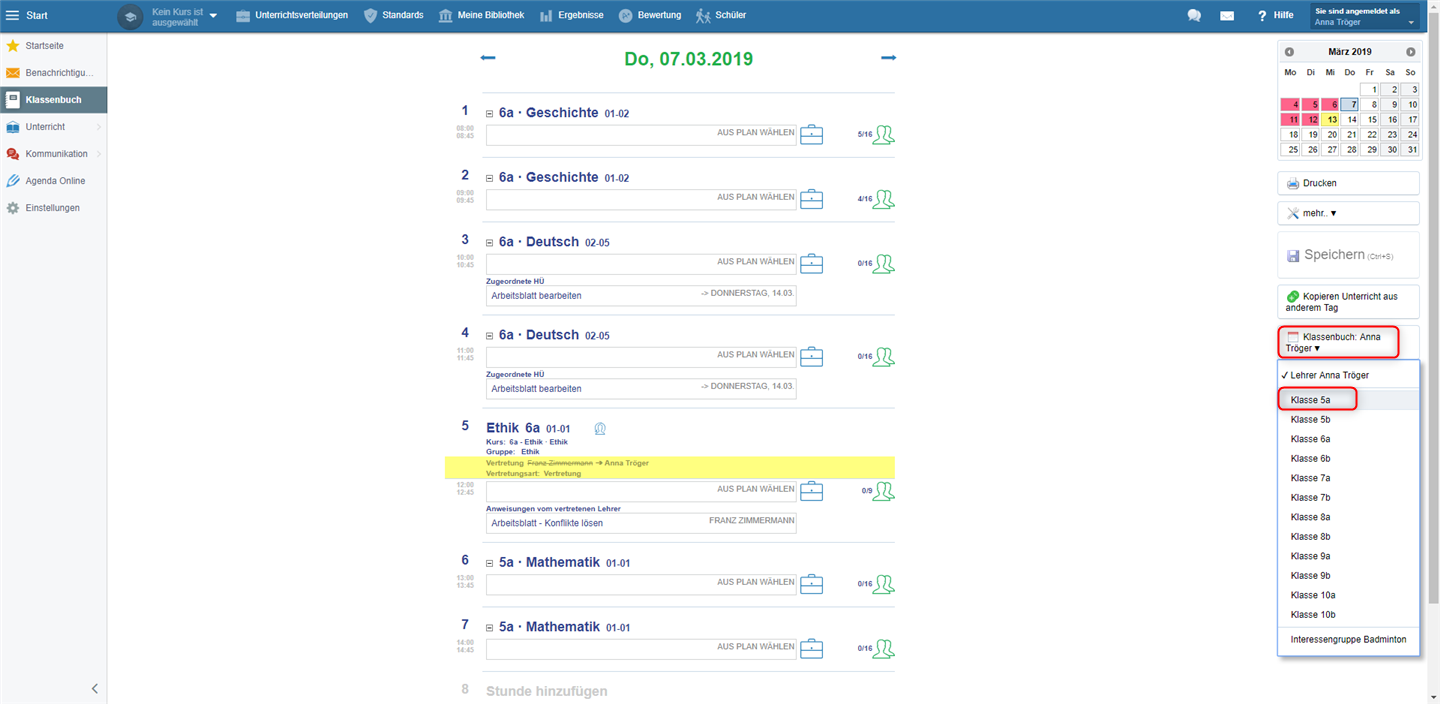Click the headset icon next to Ethik 6a
1440x704 pixels.
[600, 429]
